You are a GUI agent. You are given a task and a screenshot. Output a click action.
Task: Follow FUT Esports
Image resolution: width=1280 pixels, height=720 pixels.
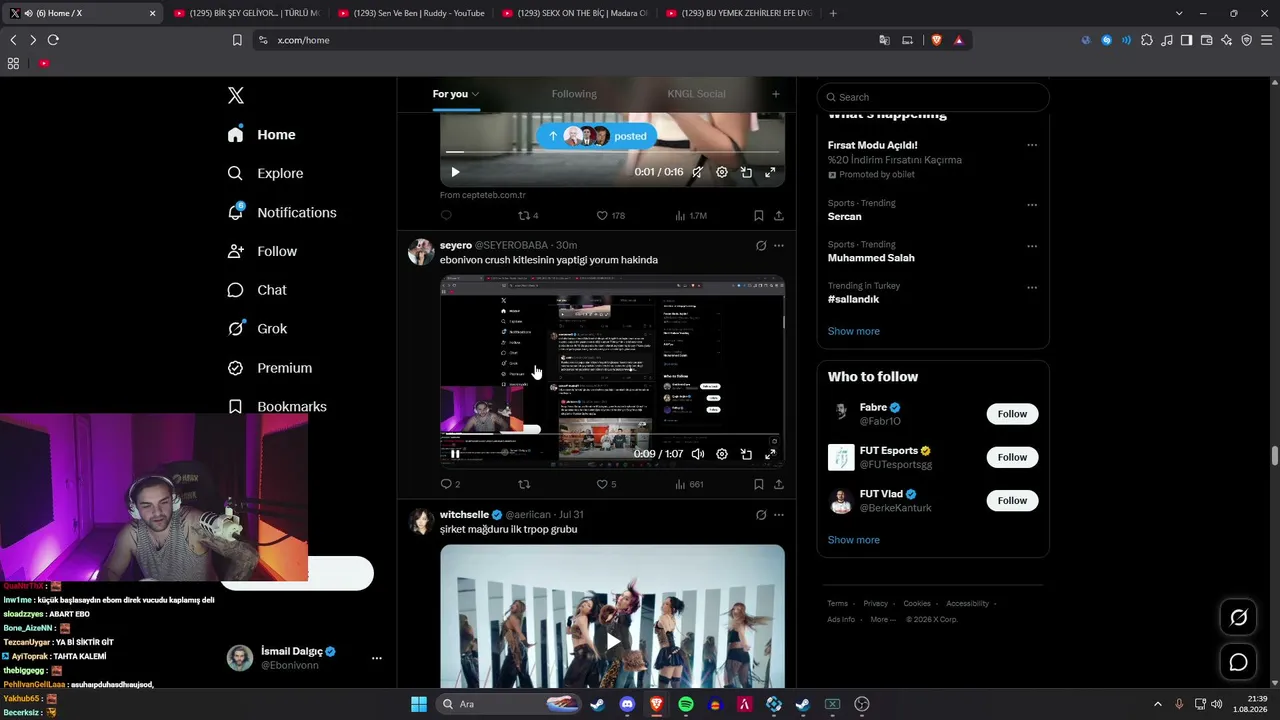coord(1012,457)
